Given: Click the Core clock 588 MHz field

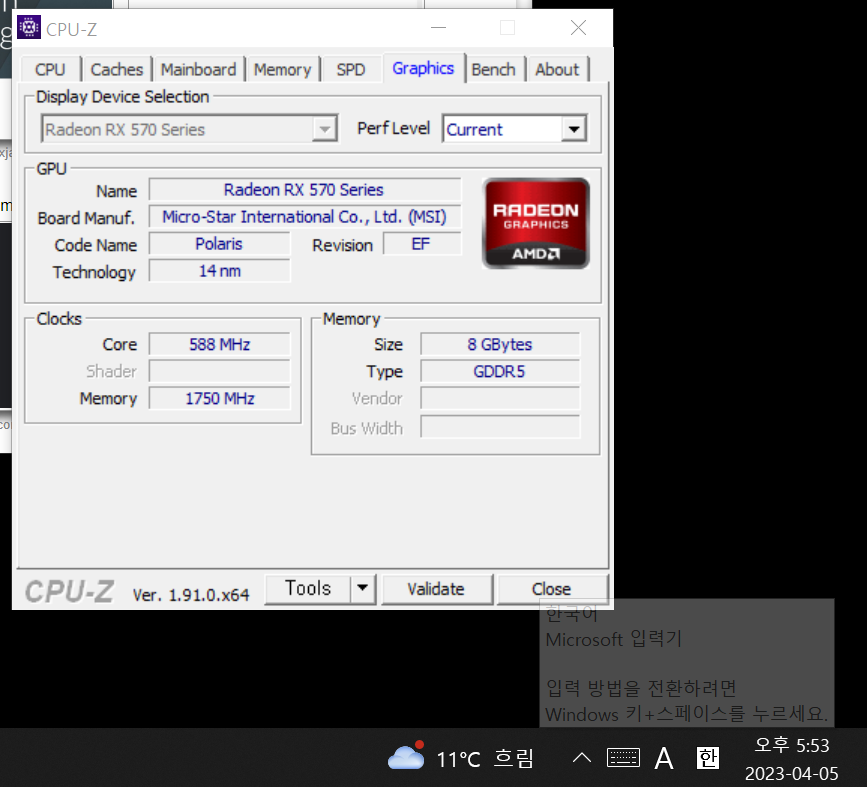Looking at the screenshot, I should click(x=219, y=344).
